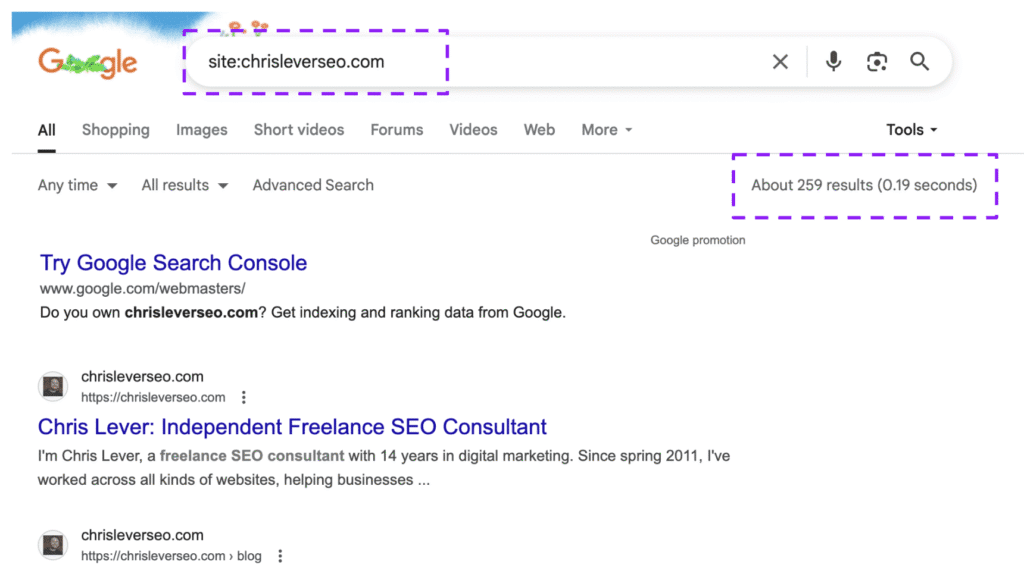Click the favicon of the blog result
Viewport: 1024px width, 577px height.
[54, 545]
